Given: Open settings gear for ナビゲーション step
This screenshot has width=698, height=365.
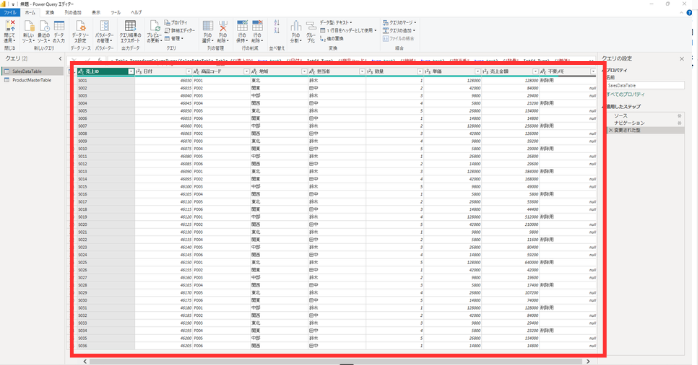Looking at the screenshot, I should coord(679,123).
